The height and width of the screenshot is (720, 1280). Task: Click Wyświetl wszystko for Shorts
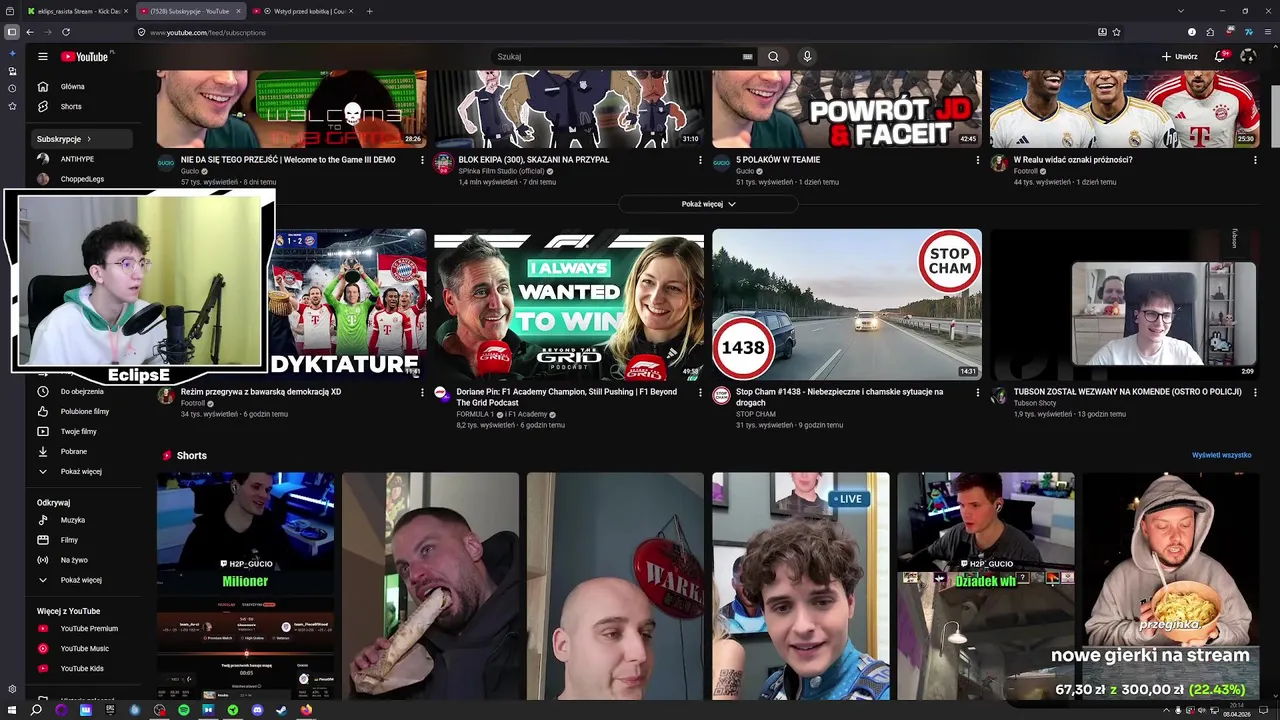1221,456
